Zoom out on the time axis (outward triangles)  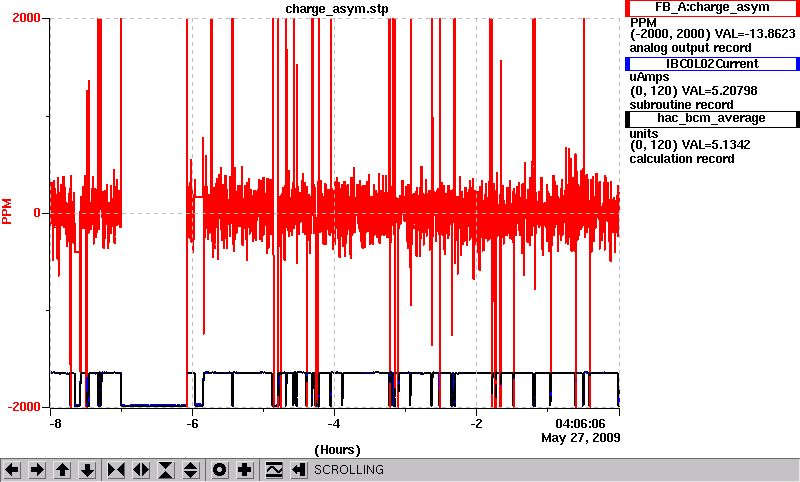(141, 470)
